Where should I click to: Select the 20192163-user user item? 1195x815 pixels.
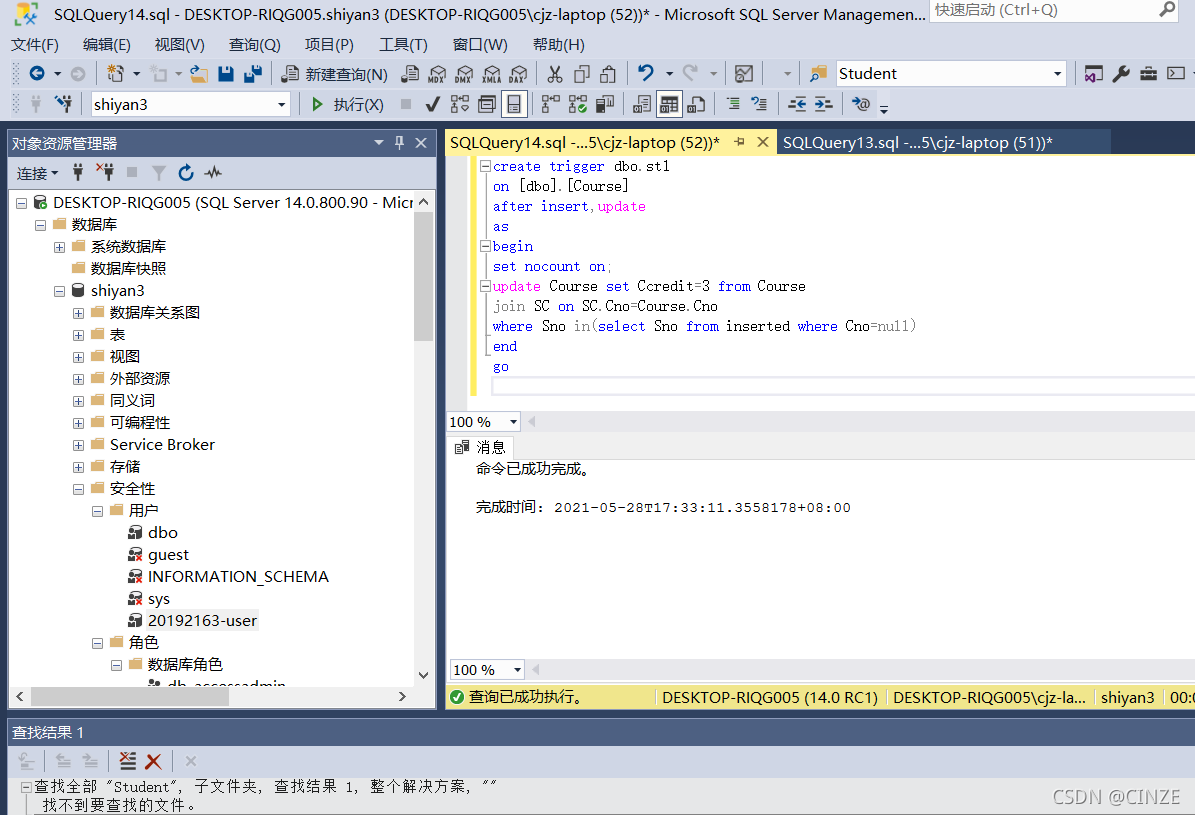tap(202, 621)
